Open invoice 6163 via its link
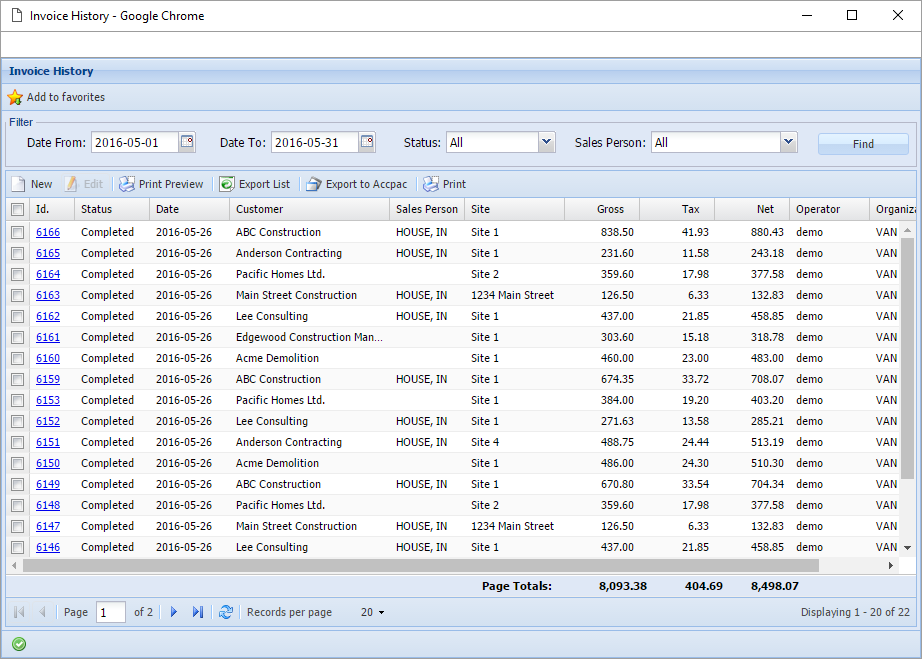The width and height of the screenshot is (922, 659). coord(47,295)
